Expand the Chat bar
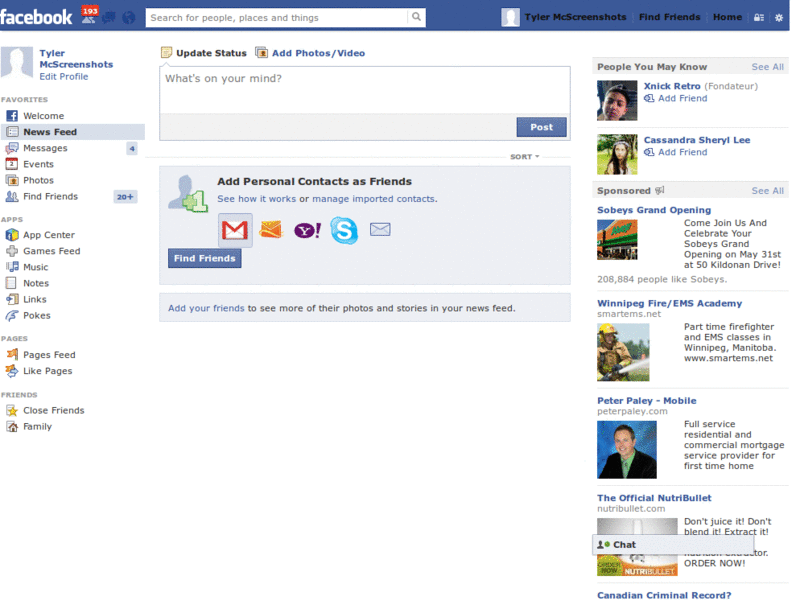 [x=673, y=544]
